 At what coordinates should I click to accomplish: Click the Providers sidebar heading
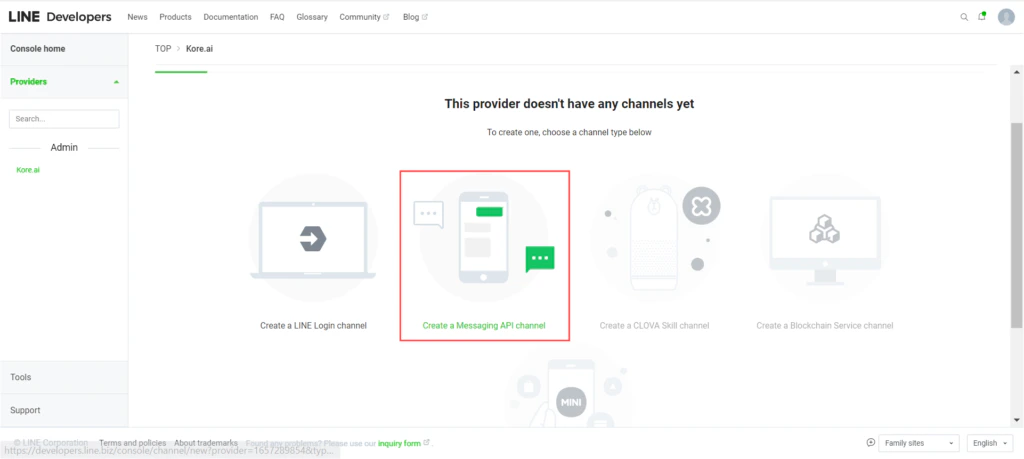tap(29, 82)
